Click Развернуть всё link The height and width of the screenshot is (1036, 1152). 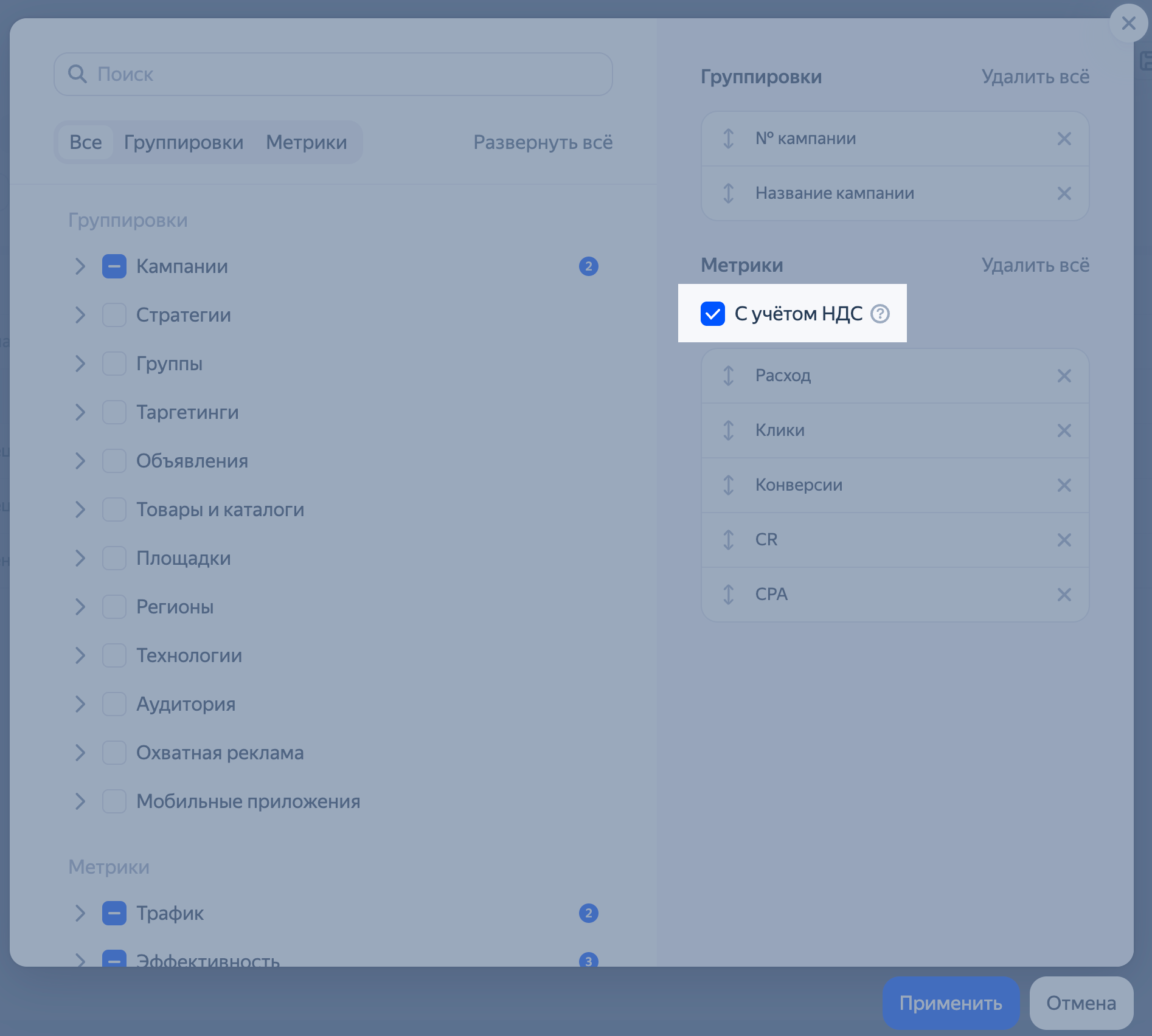(x=543, y=142)
